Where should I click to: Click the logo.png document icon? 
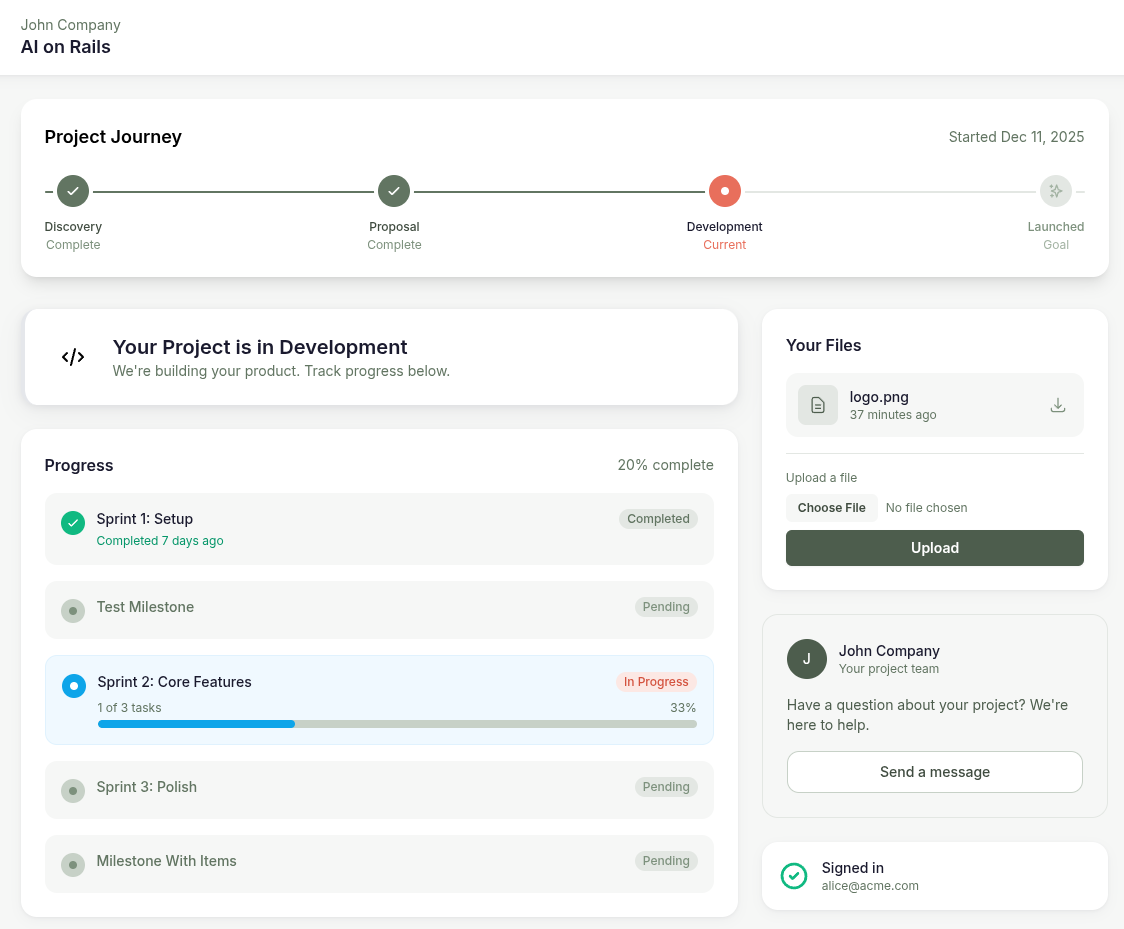point(818,405)
